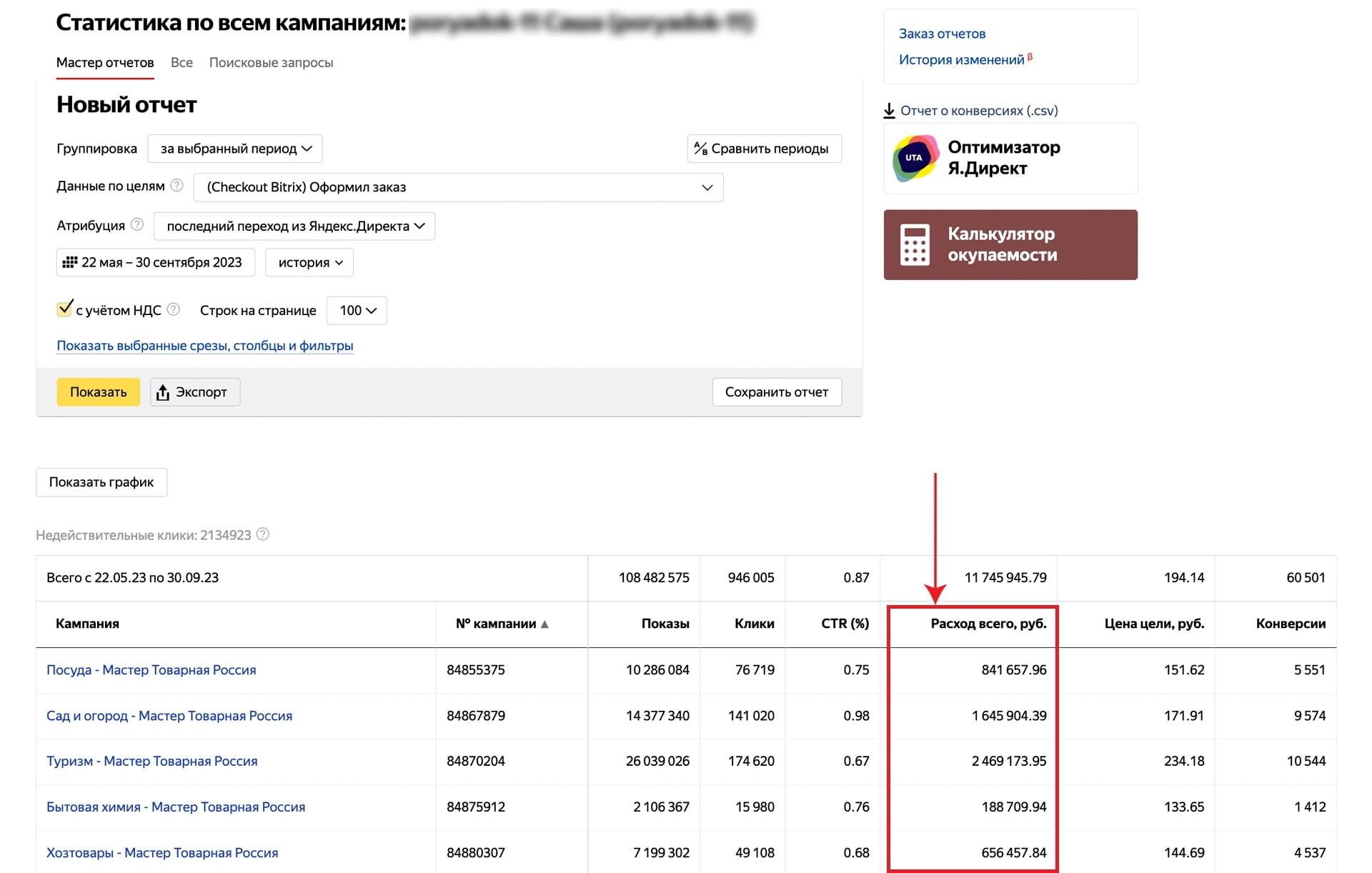Click total spend value 11 745 945.79

(x=1005, y=578)
